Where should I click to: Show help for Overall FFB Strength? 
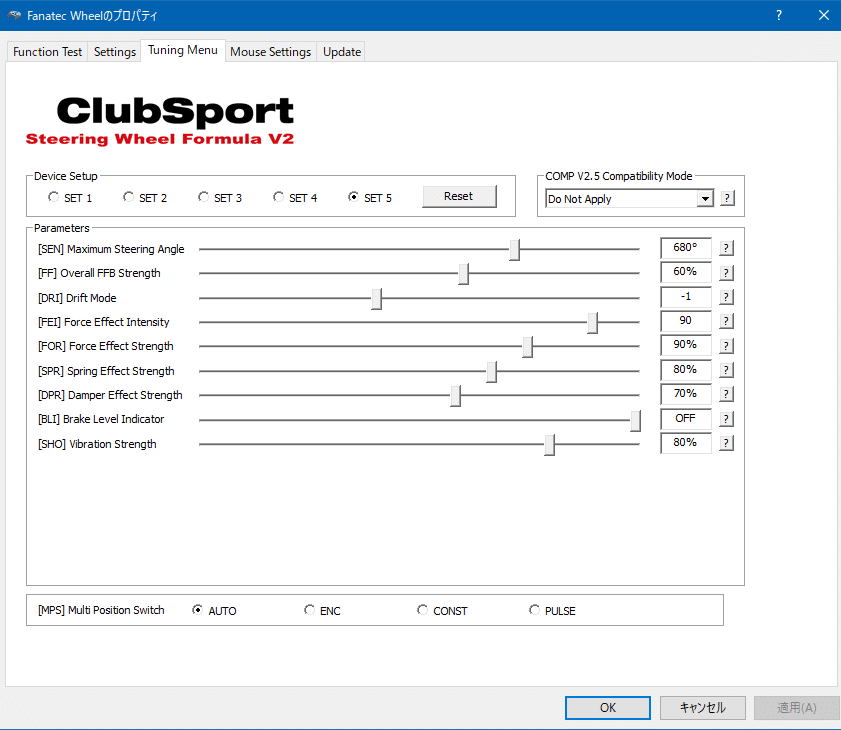point(726,272)
